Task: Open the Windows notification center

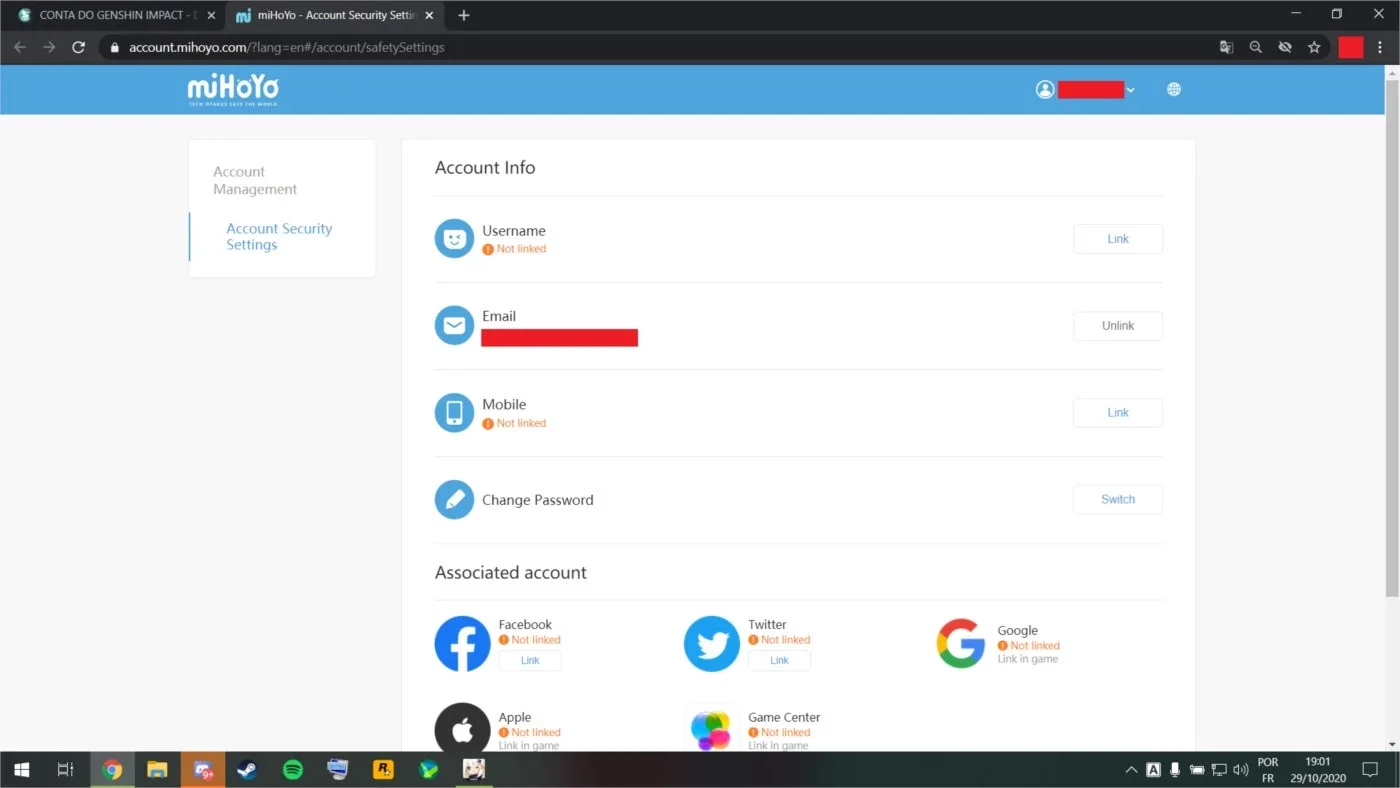Action: pos(1370,770)
